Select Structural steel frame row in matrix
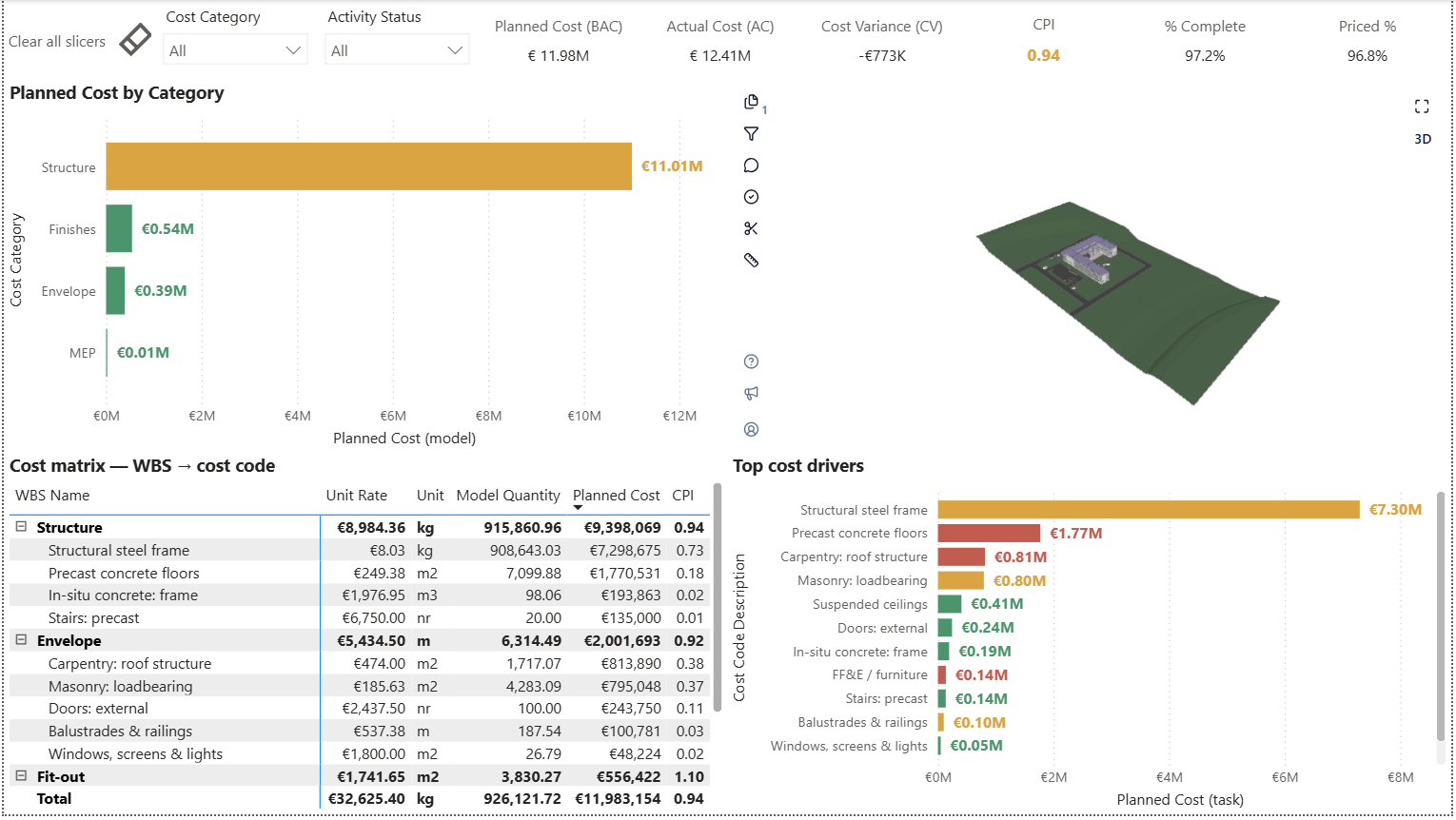The width and height of the screenshot is (1456, 820). [x=359, y=550]
